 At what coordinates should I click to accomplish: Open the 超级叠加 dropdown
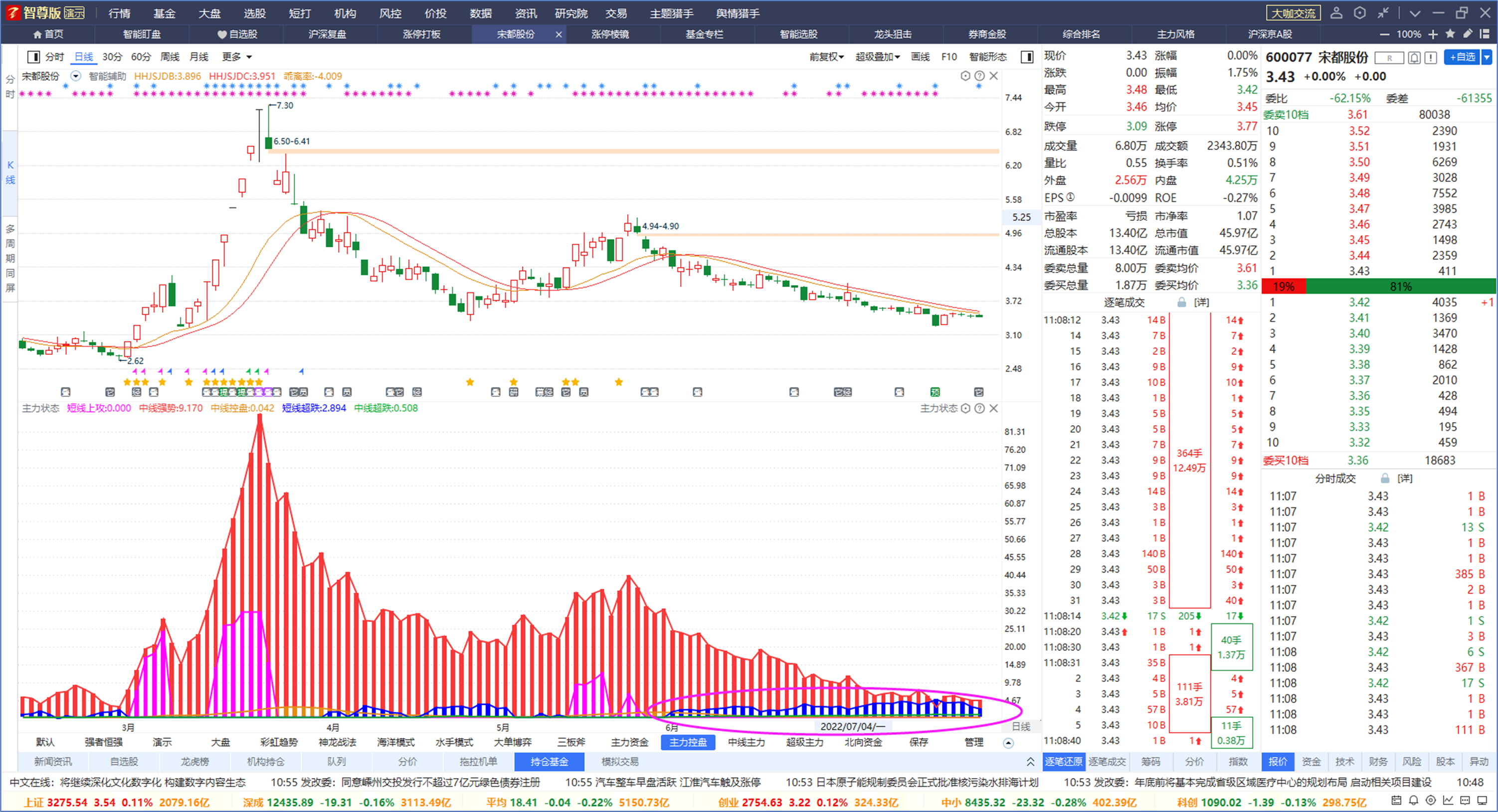pos(878,57)
